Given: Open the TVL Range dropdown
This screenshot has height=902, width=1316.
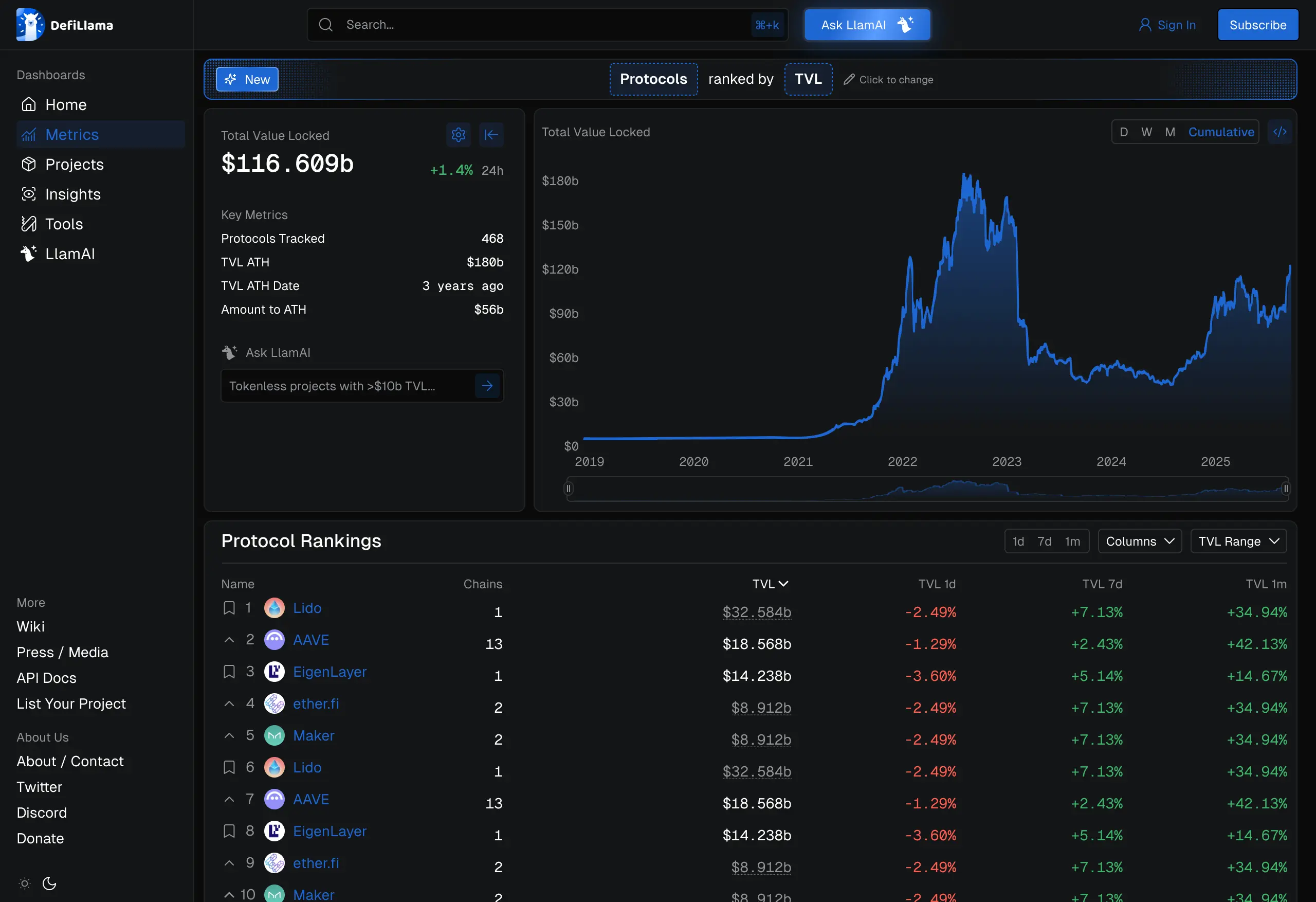Looking at the screenshot, I should point(1238,542).
